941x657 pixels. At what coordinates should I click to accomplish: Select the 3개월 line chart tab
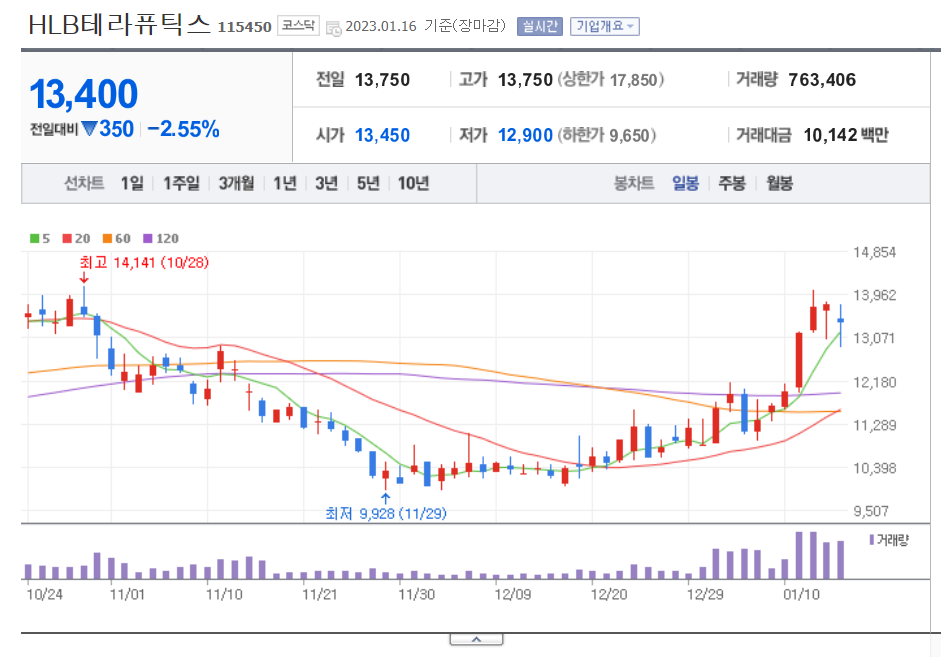pos(236,183)
